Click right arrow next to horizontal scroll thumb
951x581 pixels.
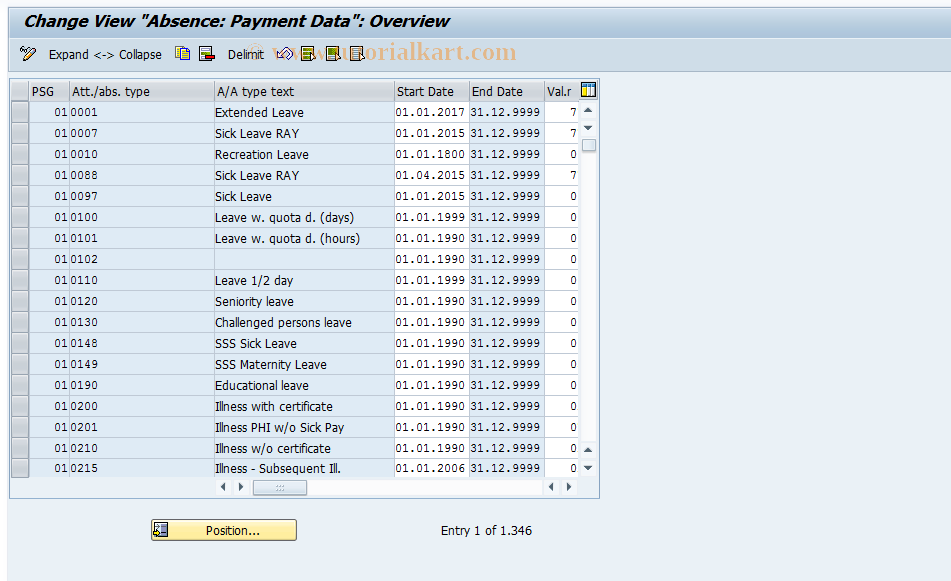pos(241,487)
